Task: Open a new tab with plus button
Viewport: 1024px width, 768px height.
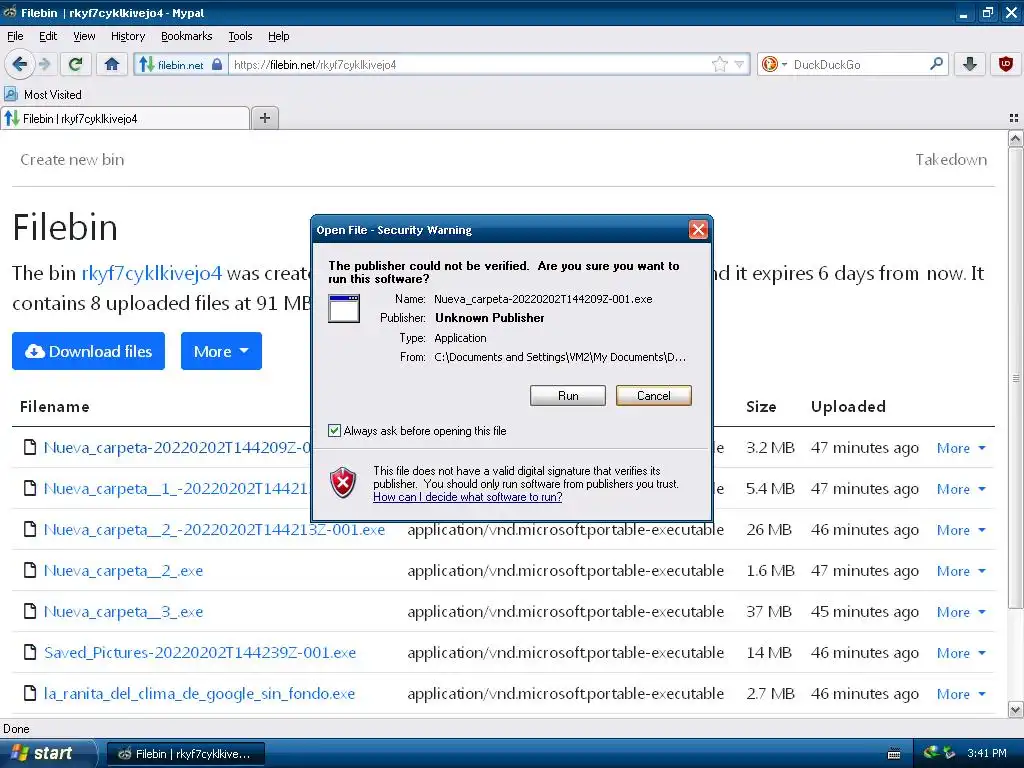Action: point(264,118)
